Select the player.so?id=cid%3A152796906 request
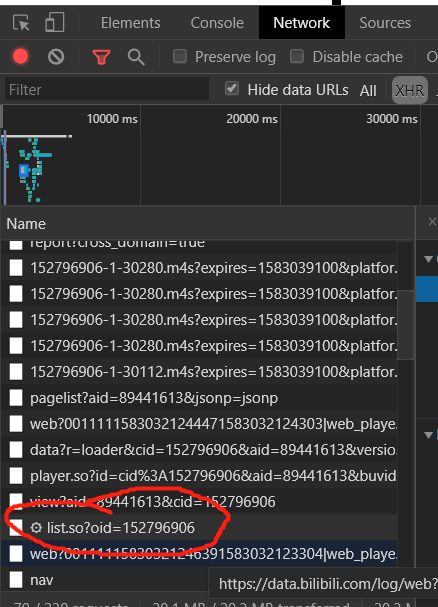This screenshot has height=607, width=438. click(x=199, y=475)
